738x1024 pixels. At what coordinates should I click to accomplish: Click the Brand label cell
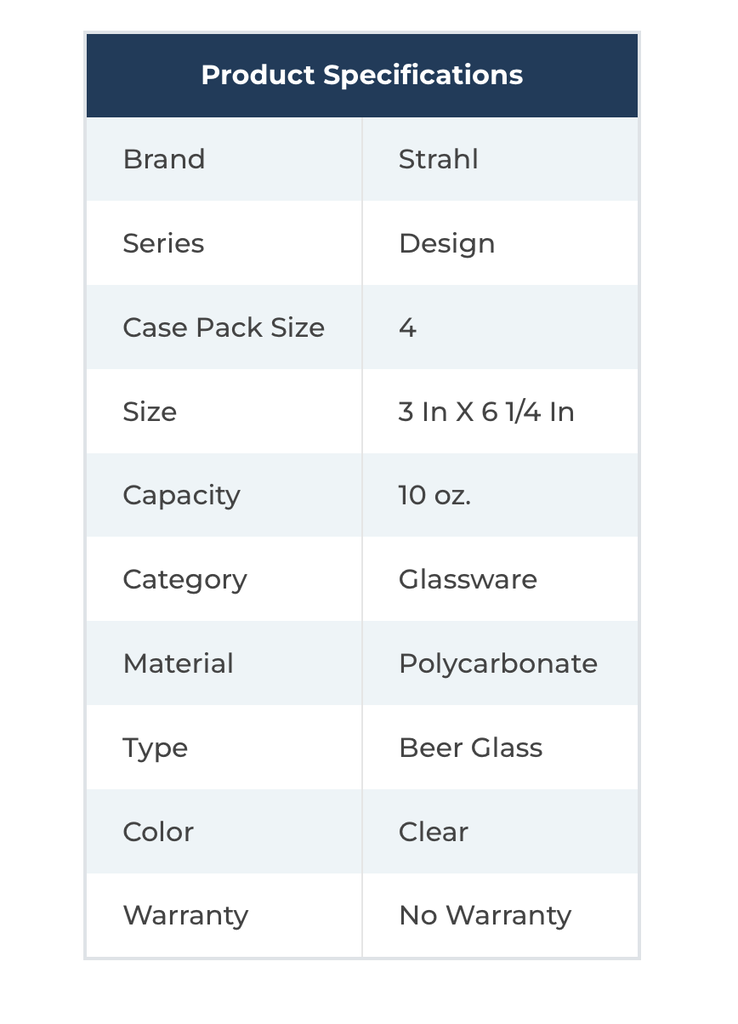pos(164,159)
